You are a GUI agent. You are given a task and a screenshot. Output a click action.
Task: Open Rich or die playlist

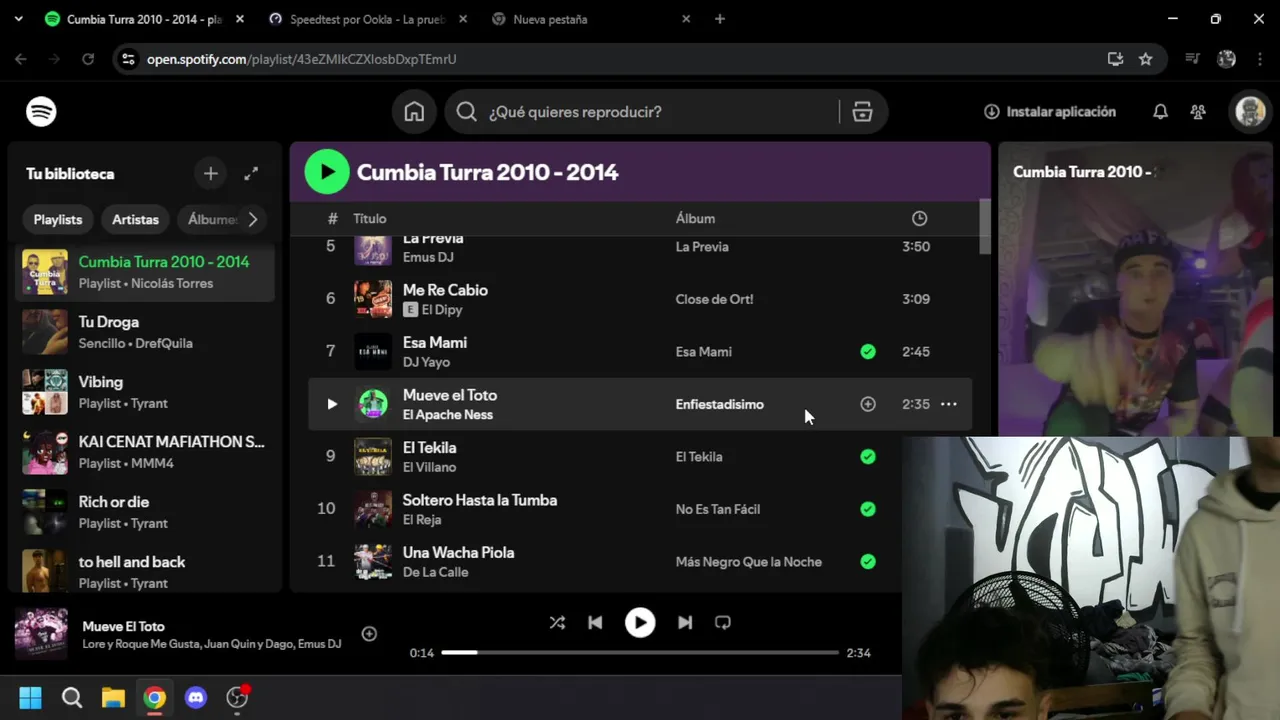point(147,512)
